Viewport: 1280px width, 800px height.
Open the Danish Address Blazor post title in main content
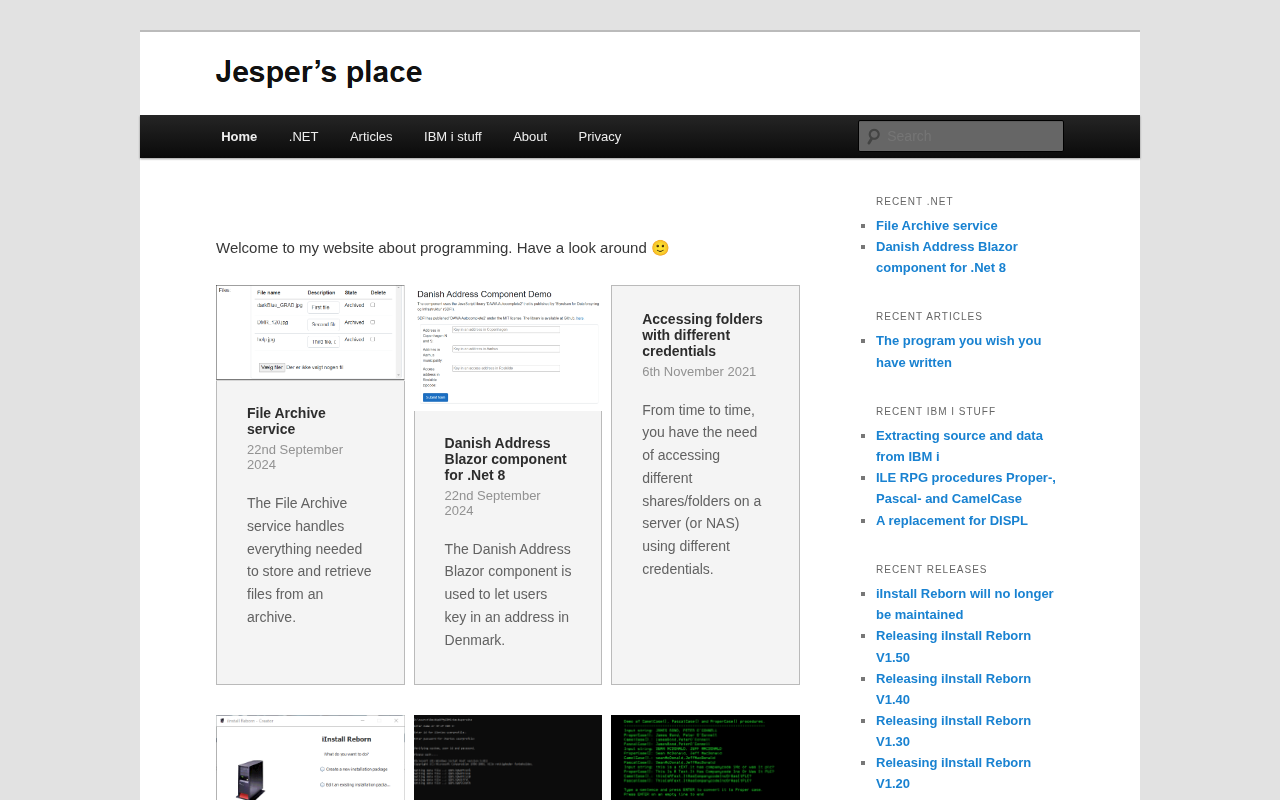click(x=505, y=459)
